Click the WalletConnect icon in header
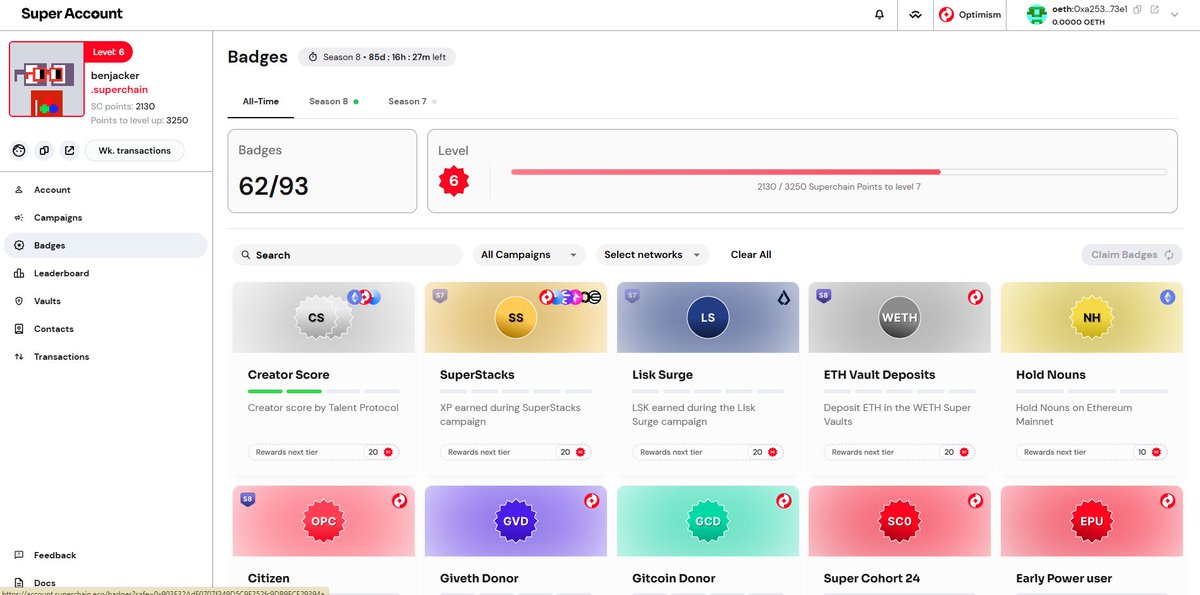1200x595 pixels. [914, 15]
